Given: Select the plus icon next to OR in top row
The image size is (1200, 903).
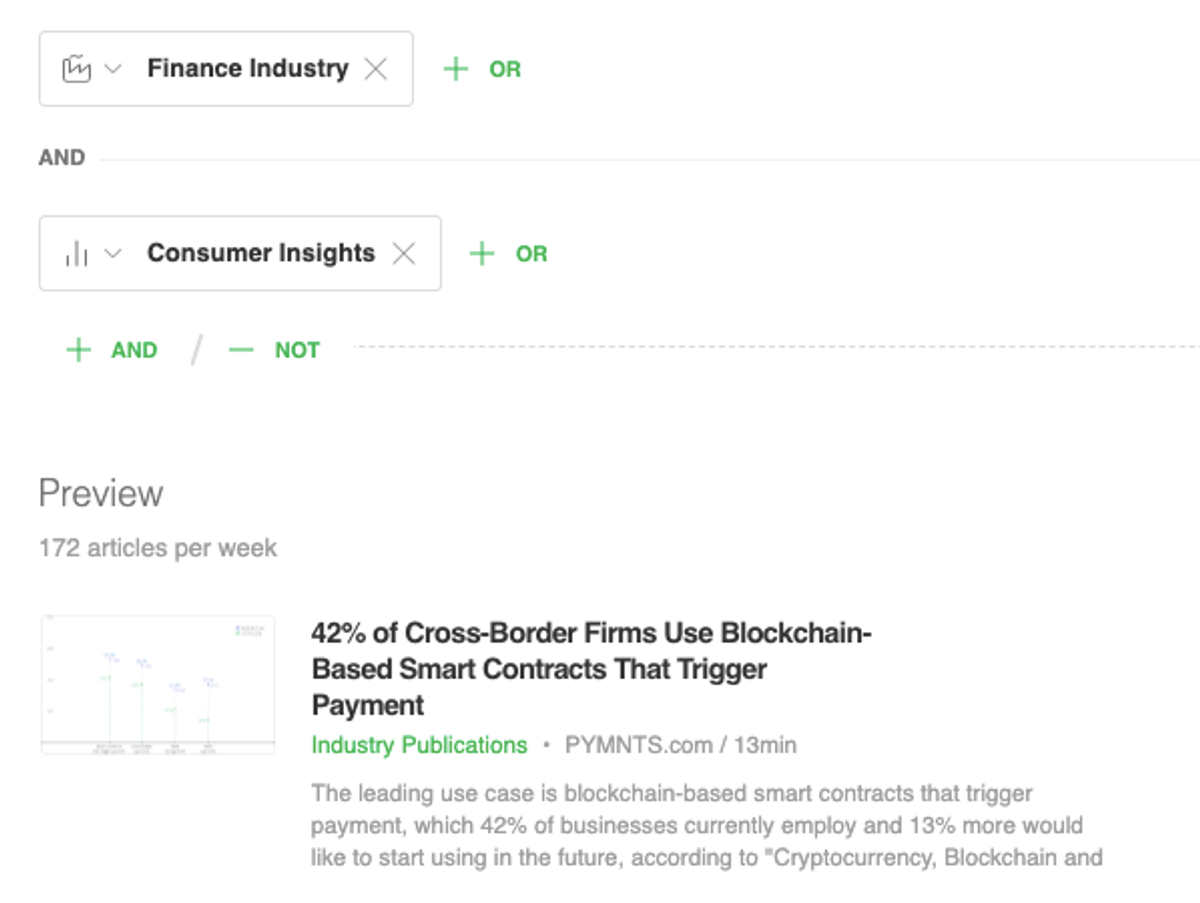Looking at the screenshot, I should click(456, 69).
